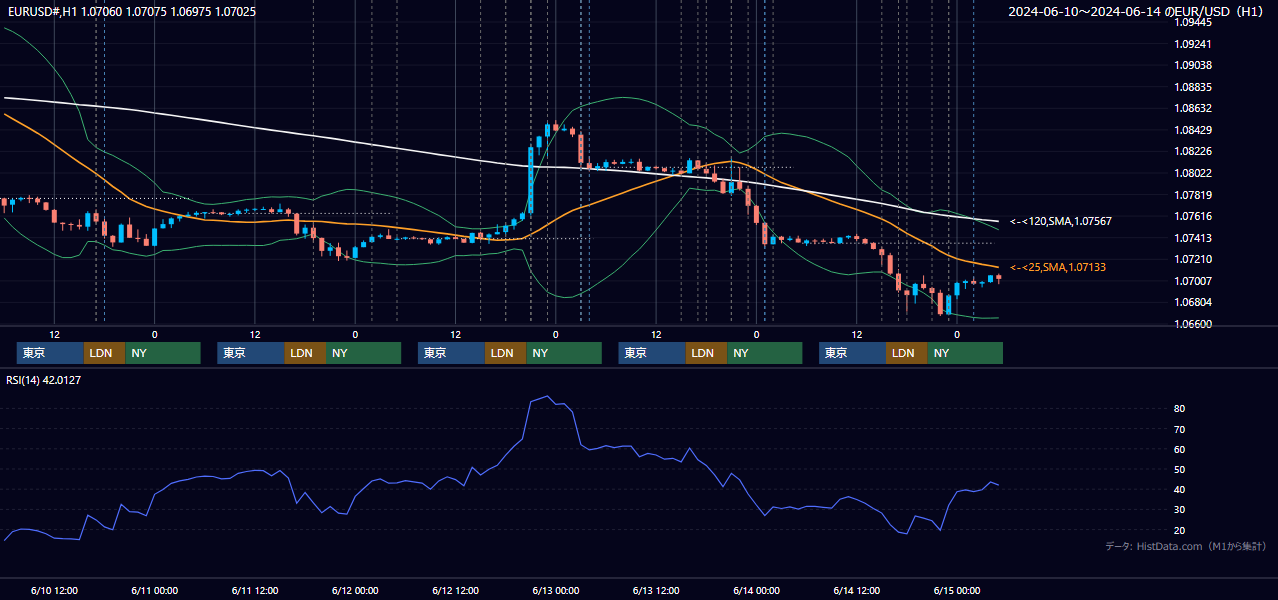Click the 6/13 12:00 date label
The width and height of the screenshot is (1278, 600).
click(x=656, y=590)
